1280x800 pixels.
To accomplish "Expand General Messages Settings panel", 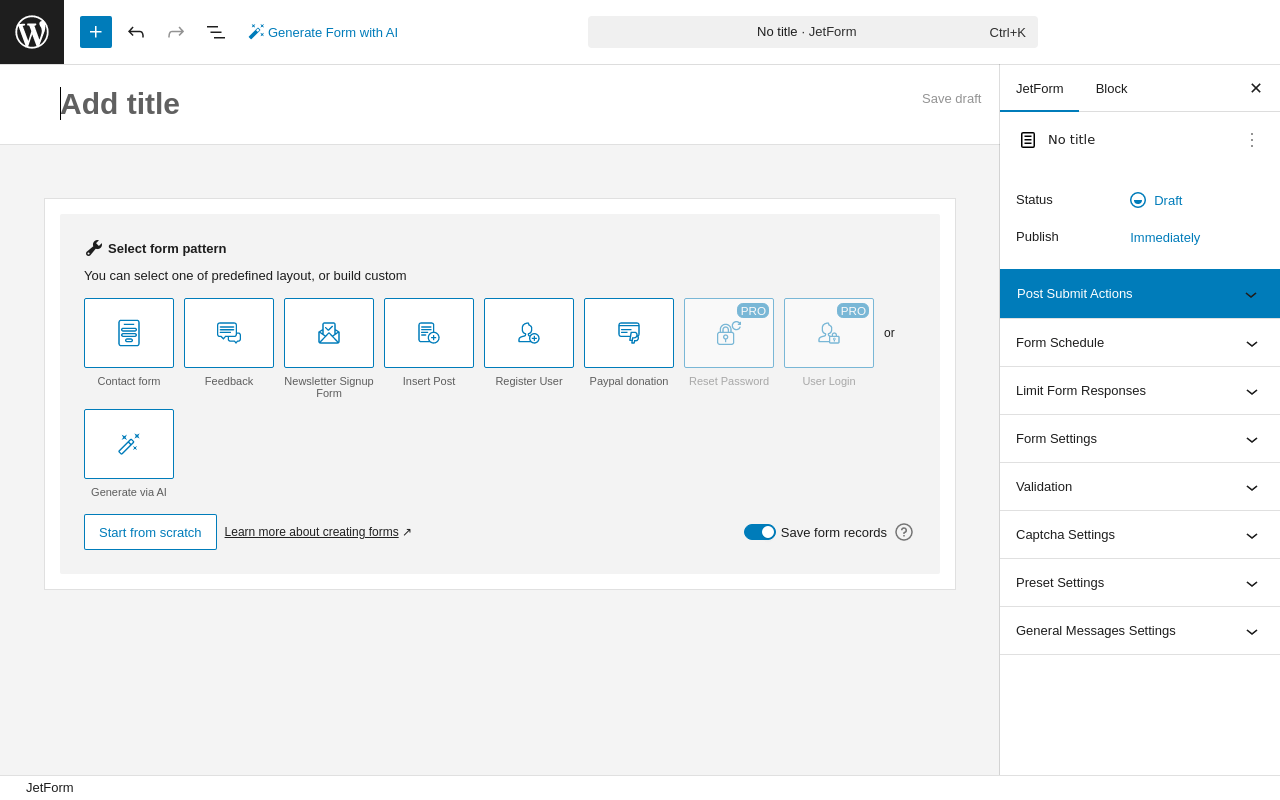I will tap(1140, 631).
